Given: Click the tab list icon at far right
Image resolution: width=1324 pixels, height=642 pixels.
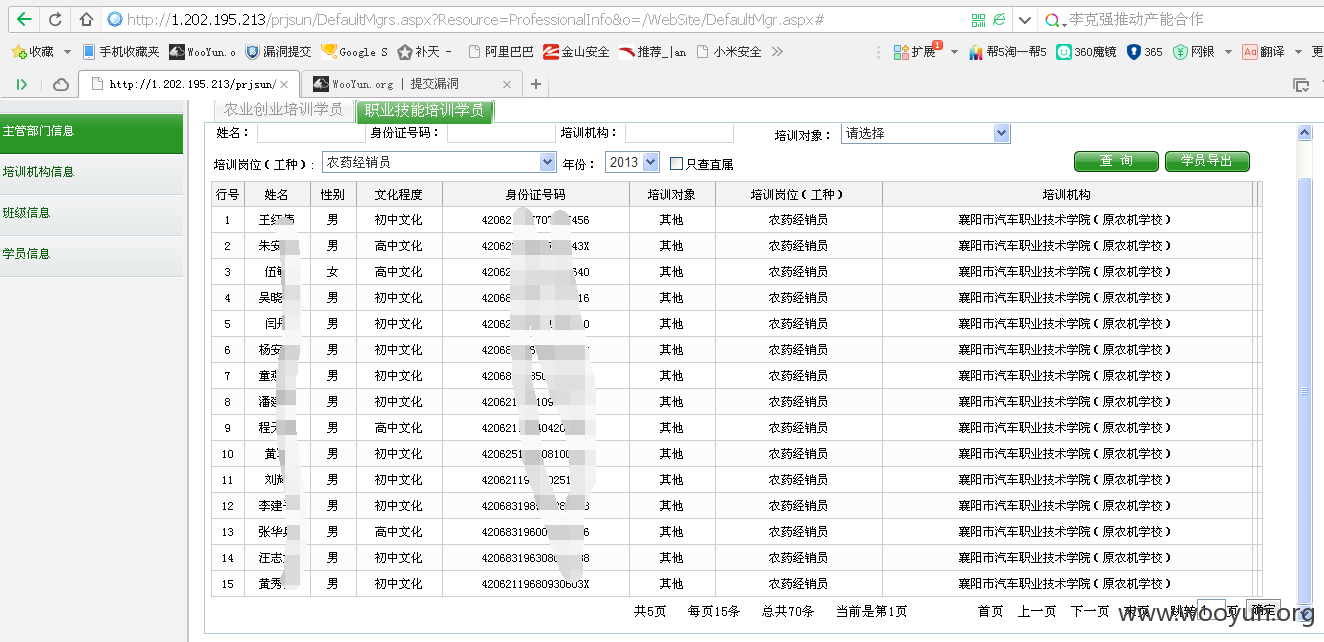Looking at the screenshot, I should 1301,85.
